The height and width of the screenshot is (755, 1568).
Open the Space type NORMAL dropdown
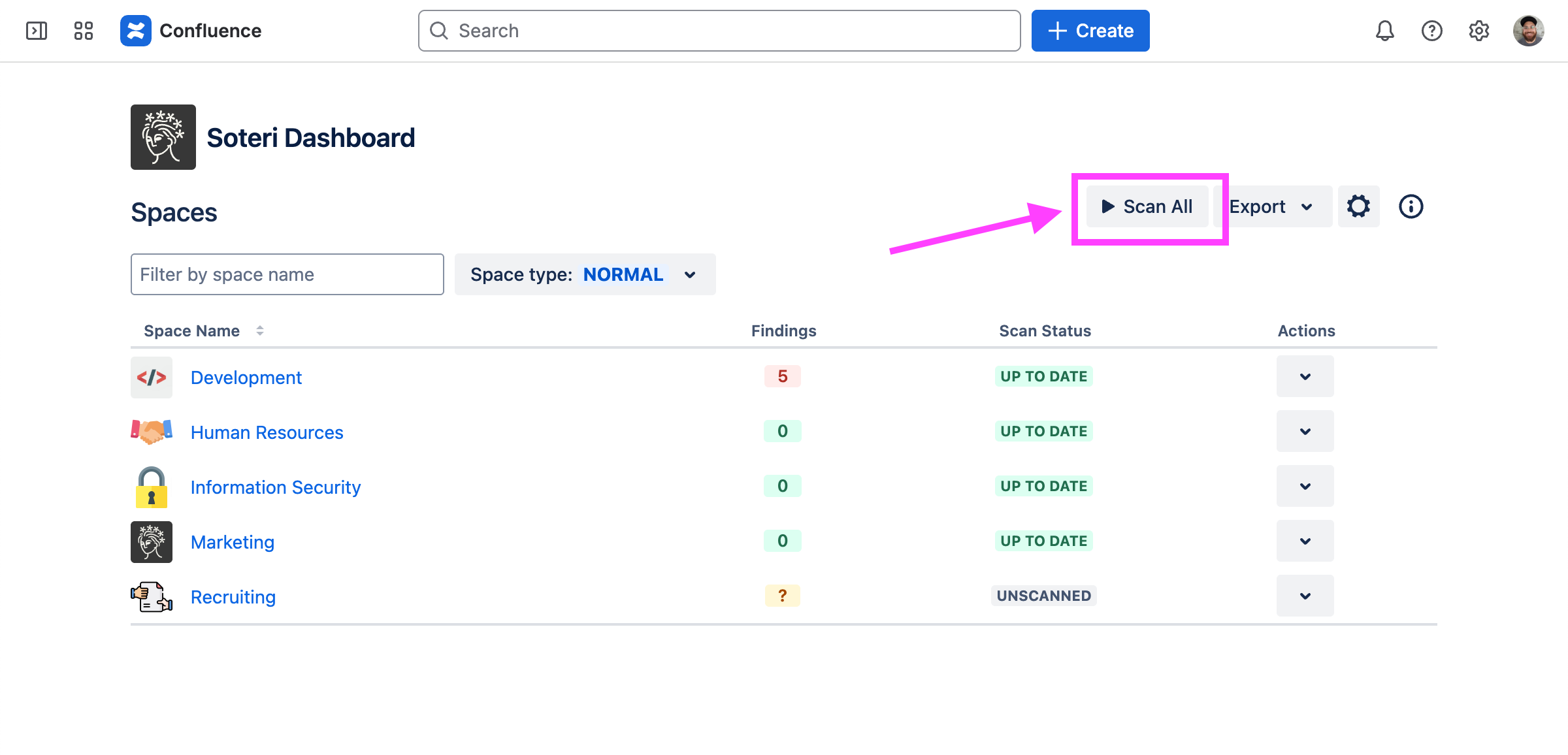[585, 274]
